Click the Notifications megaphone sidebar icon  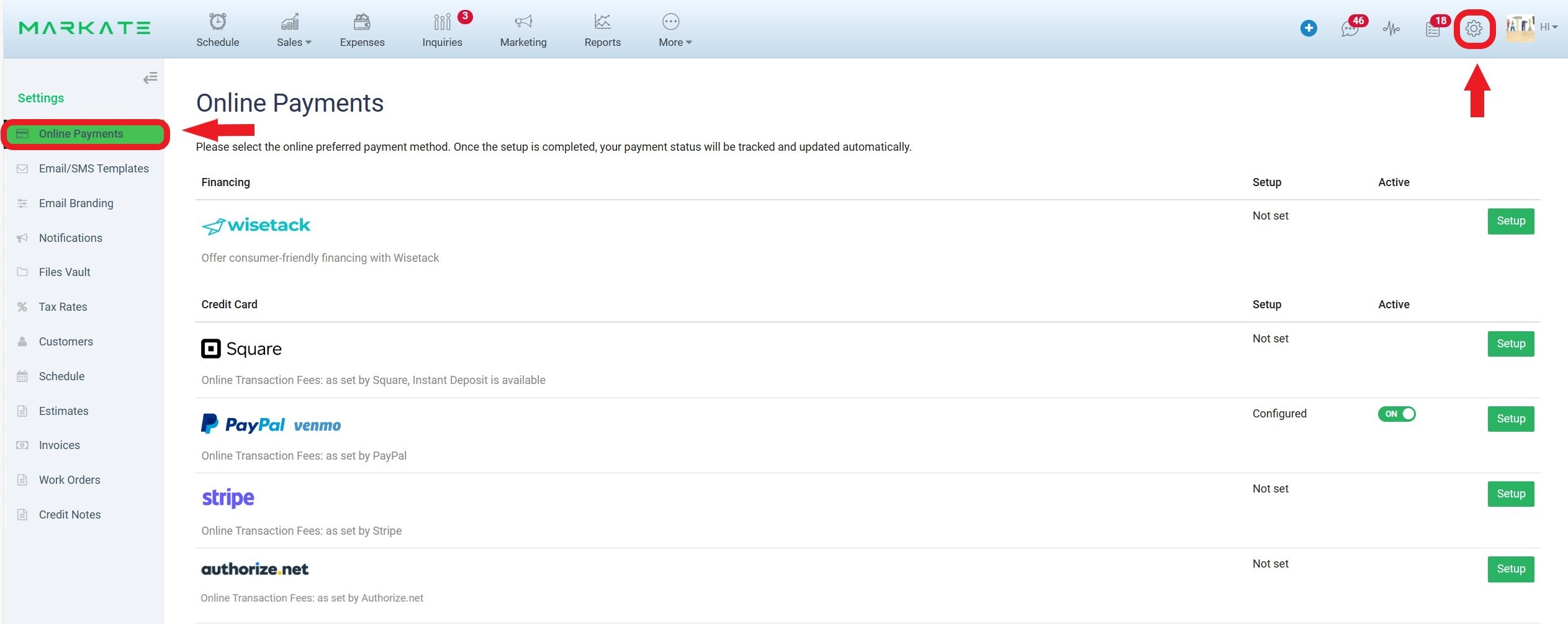22,238
